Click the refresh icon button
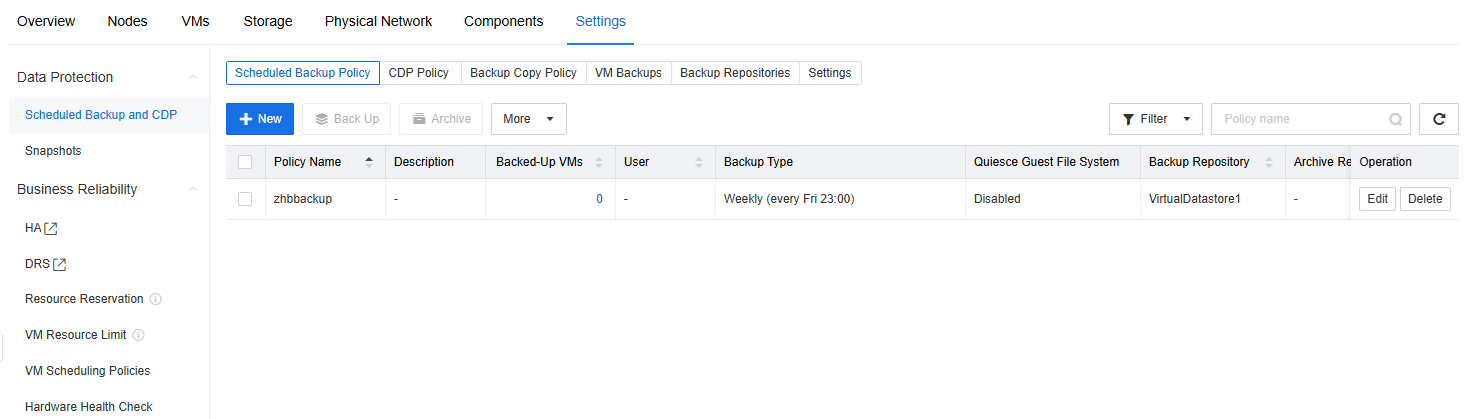 [1439, 119]
